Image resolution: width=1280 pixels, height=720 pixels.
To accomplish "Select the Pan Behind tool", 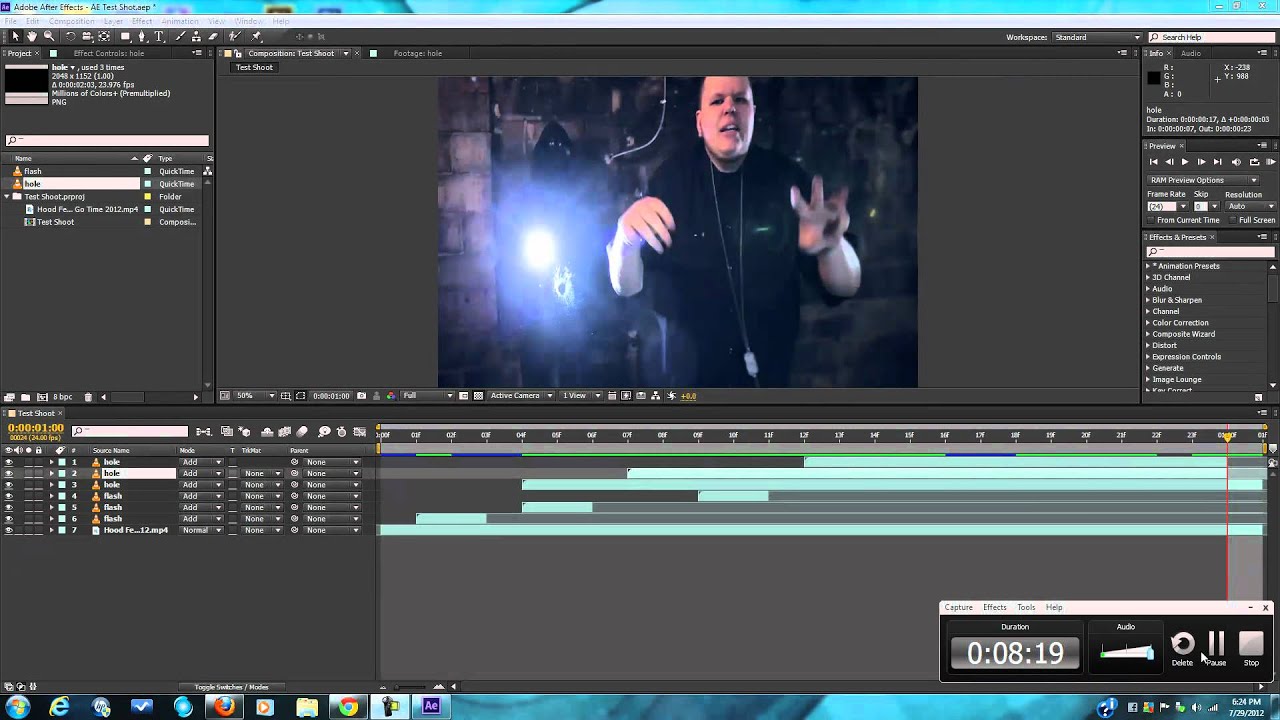I will click(104, 36).
